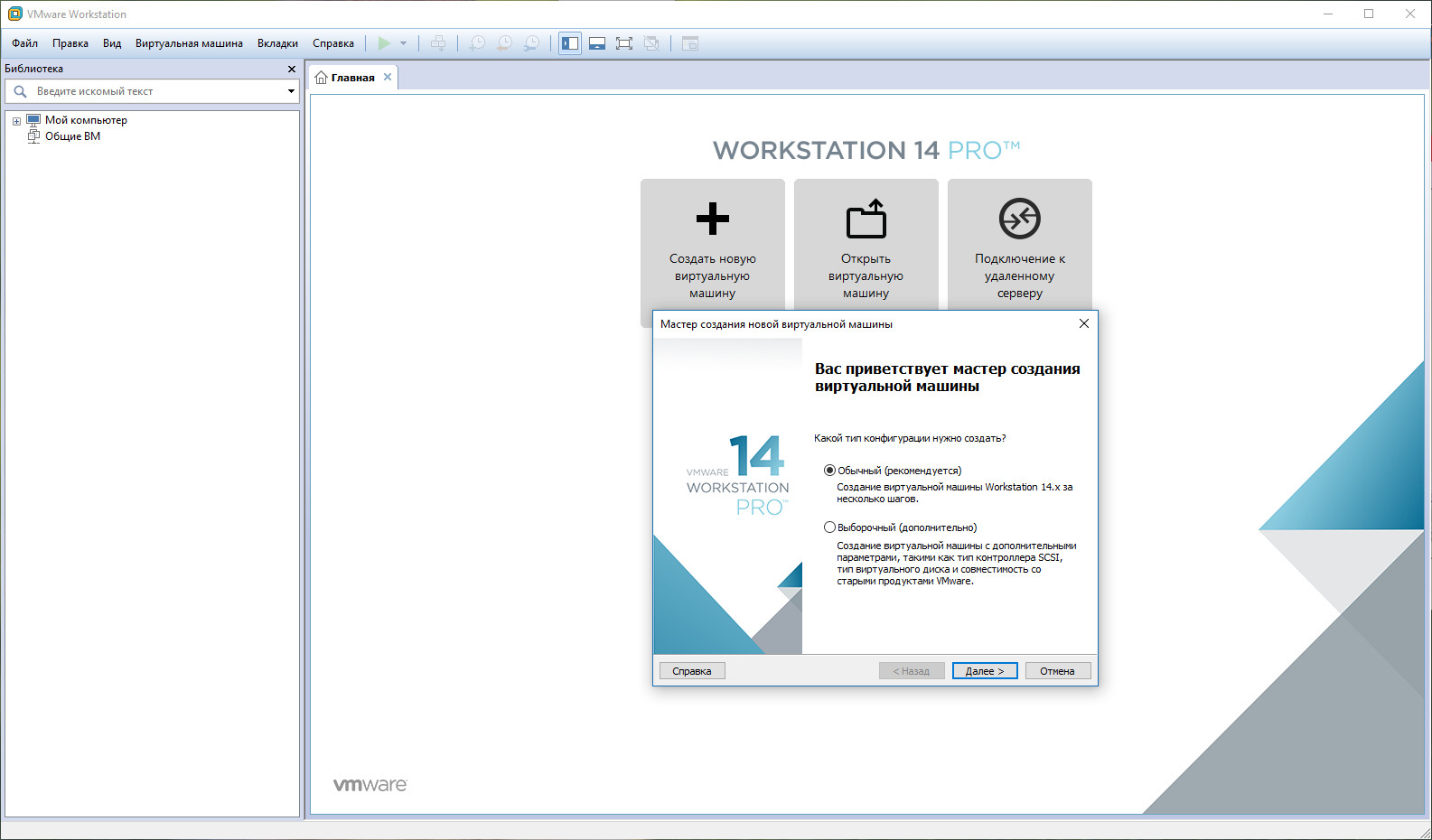The height and width of the screenshot is (840, 1432).
Task: Select Общие ВМ in the library
Action: pyautogui.click(x=72, y=136)
